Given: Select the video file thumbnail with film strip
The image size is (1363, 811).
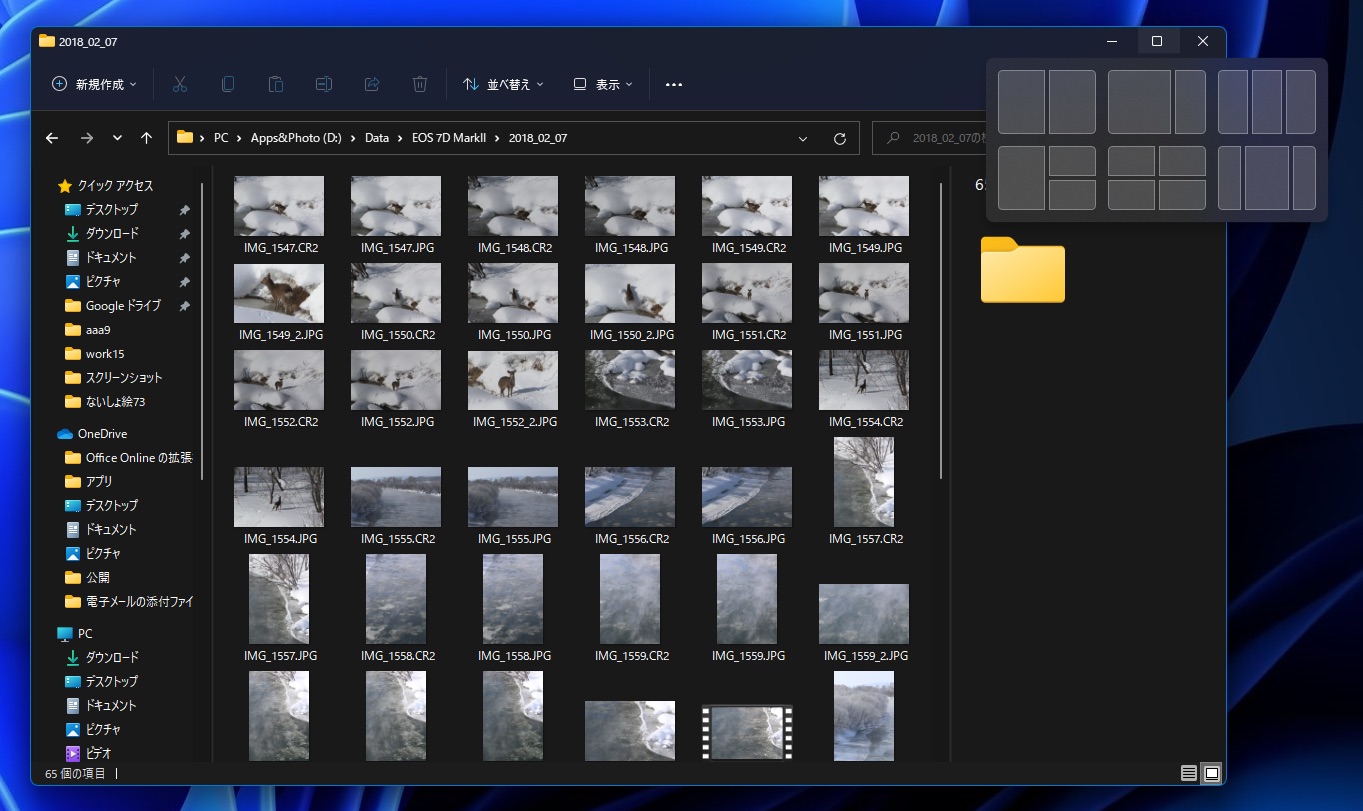Looking at the screenshot, I should tap(747, 731).
